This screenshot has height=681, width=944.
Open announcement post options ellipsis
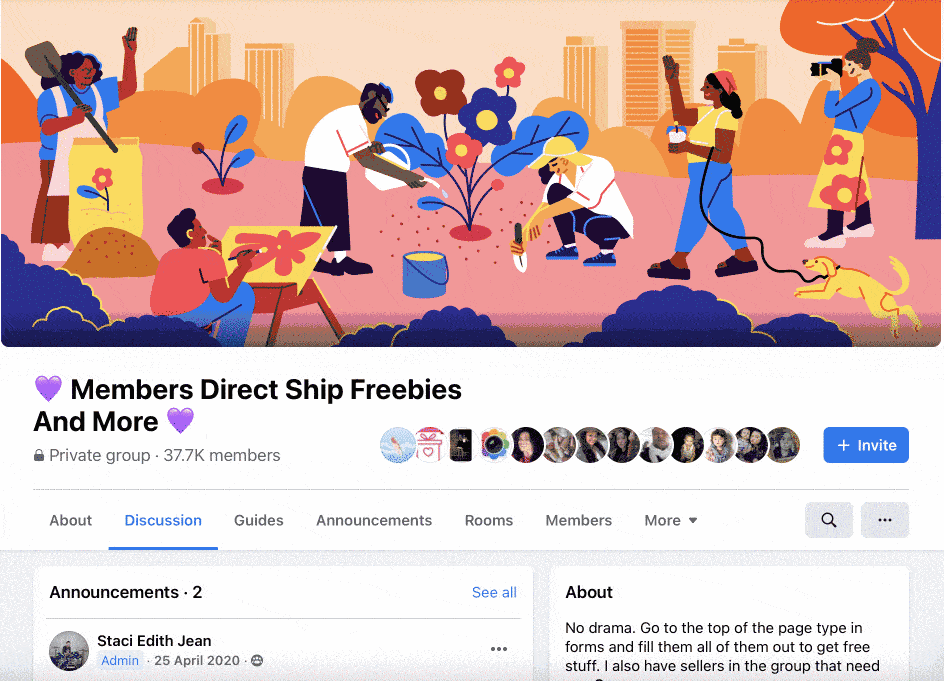tap(498, 649)
